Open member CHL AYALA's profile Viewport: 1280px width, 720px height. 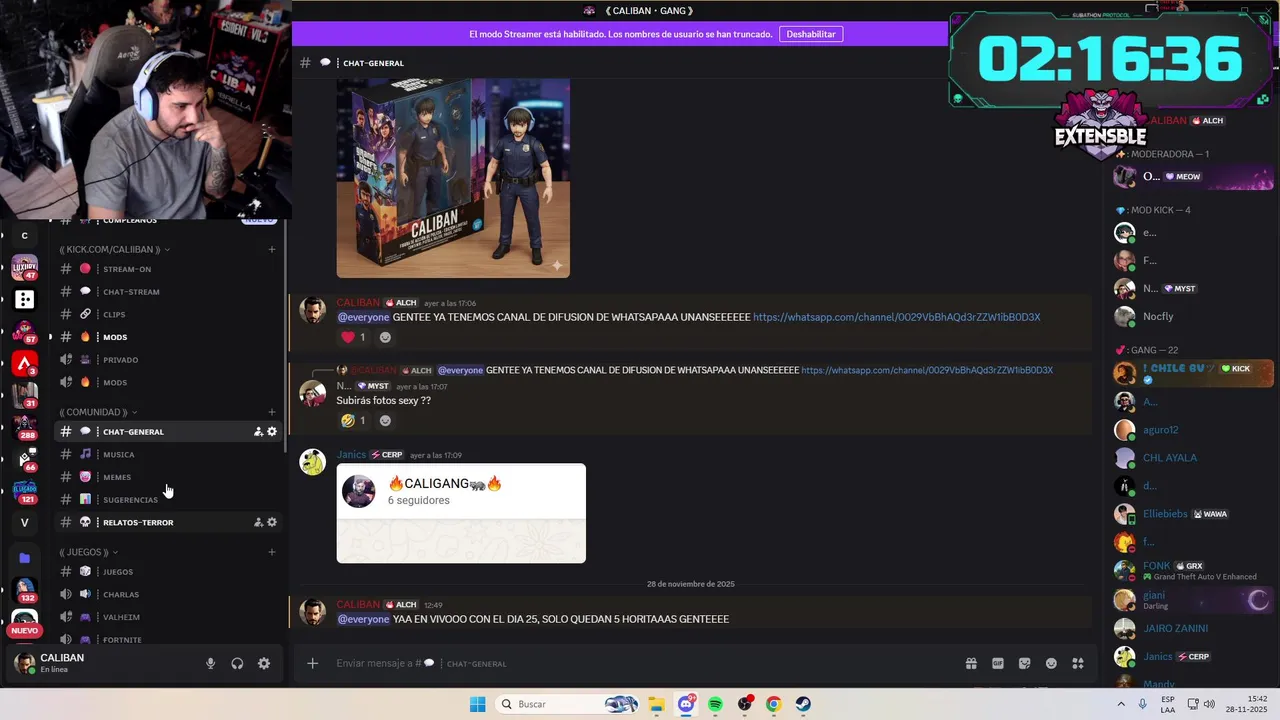1193,458
